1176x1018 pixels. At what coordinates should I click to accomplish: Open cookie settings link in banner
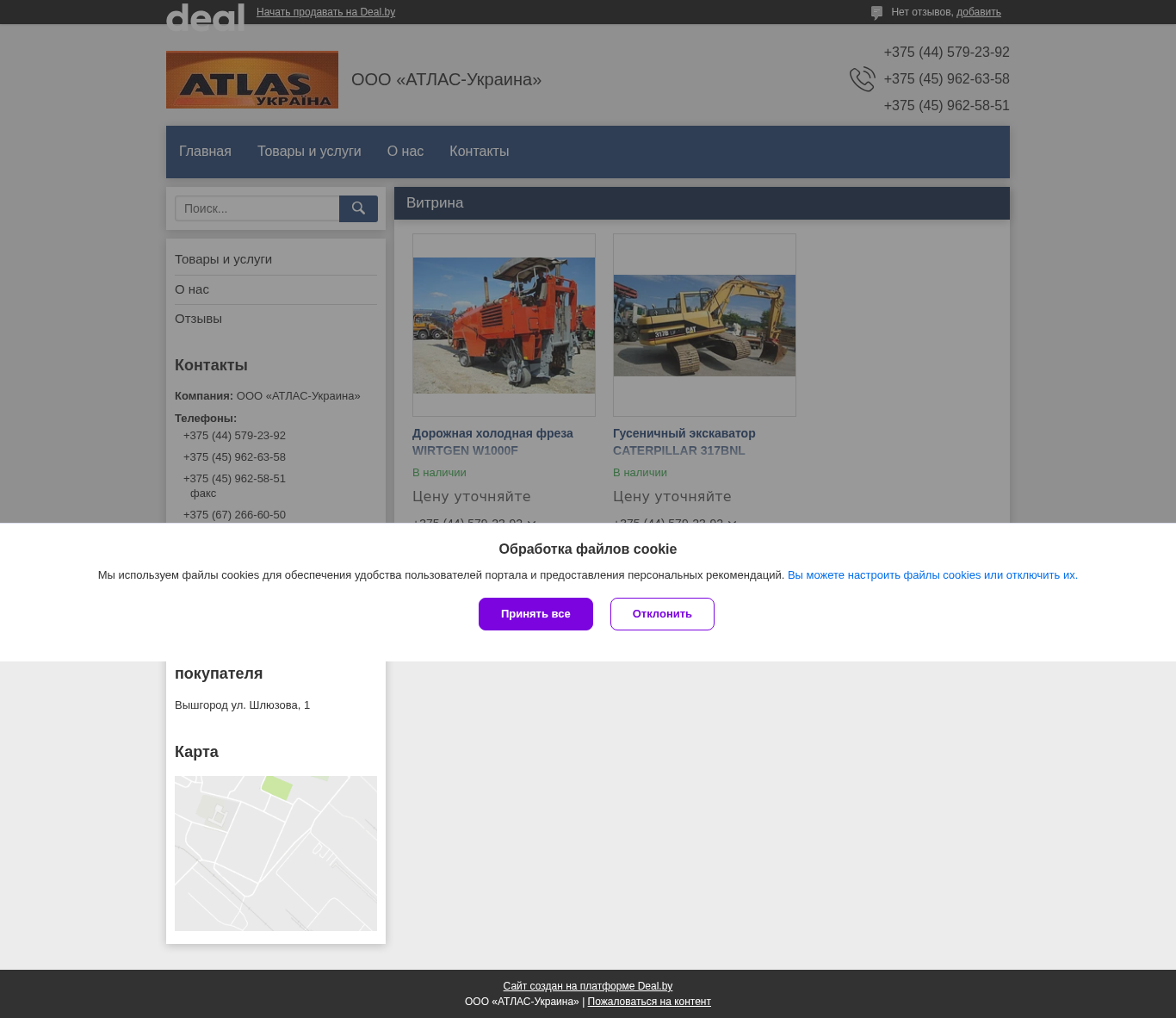932,575
